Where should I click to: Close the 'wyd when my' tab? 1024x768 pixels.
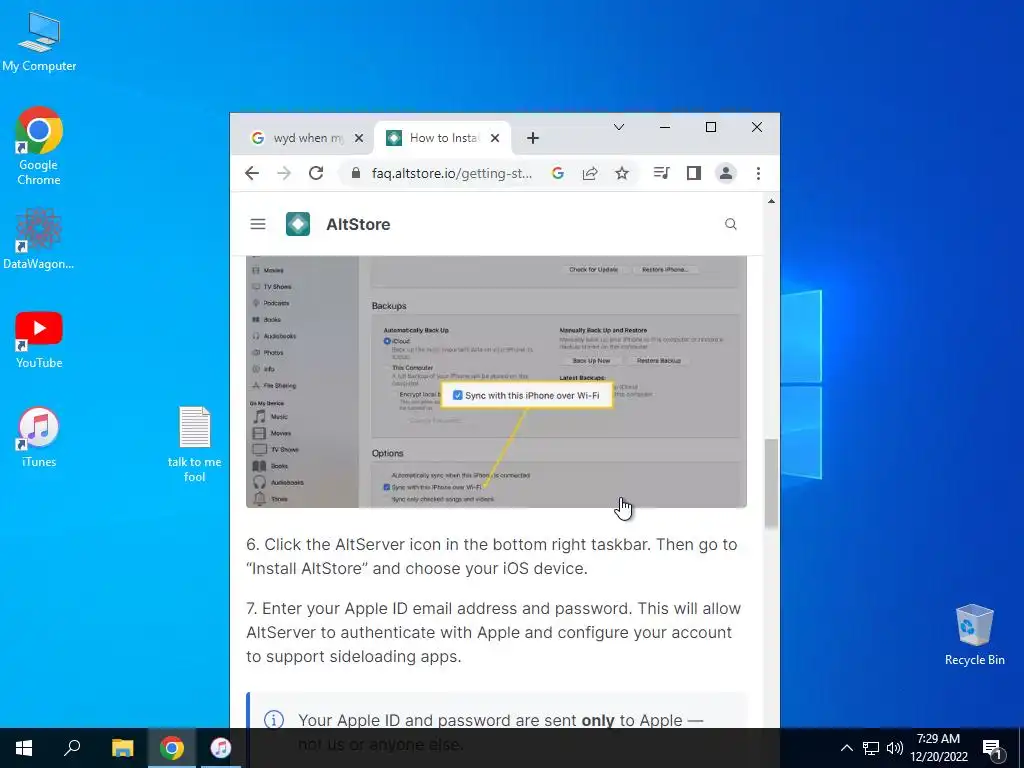359,138
